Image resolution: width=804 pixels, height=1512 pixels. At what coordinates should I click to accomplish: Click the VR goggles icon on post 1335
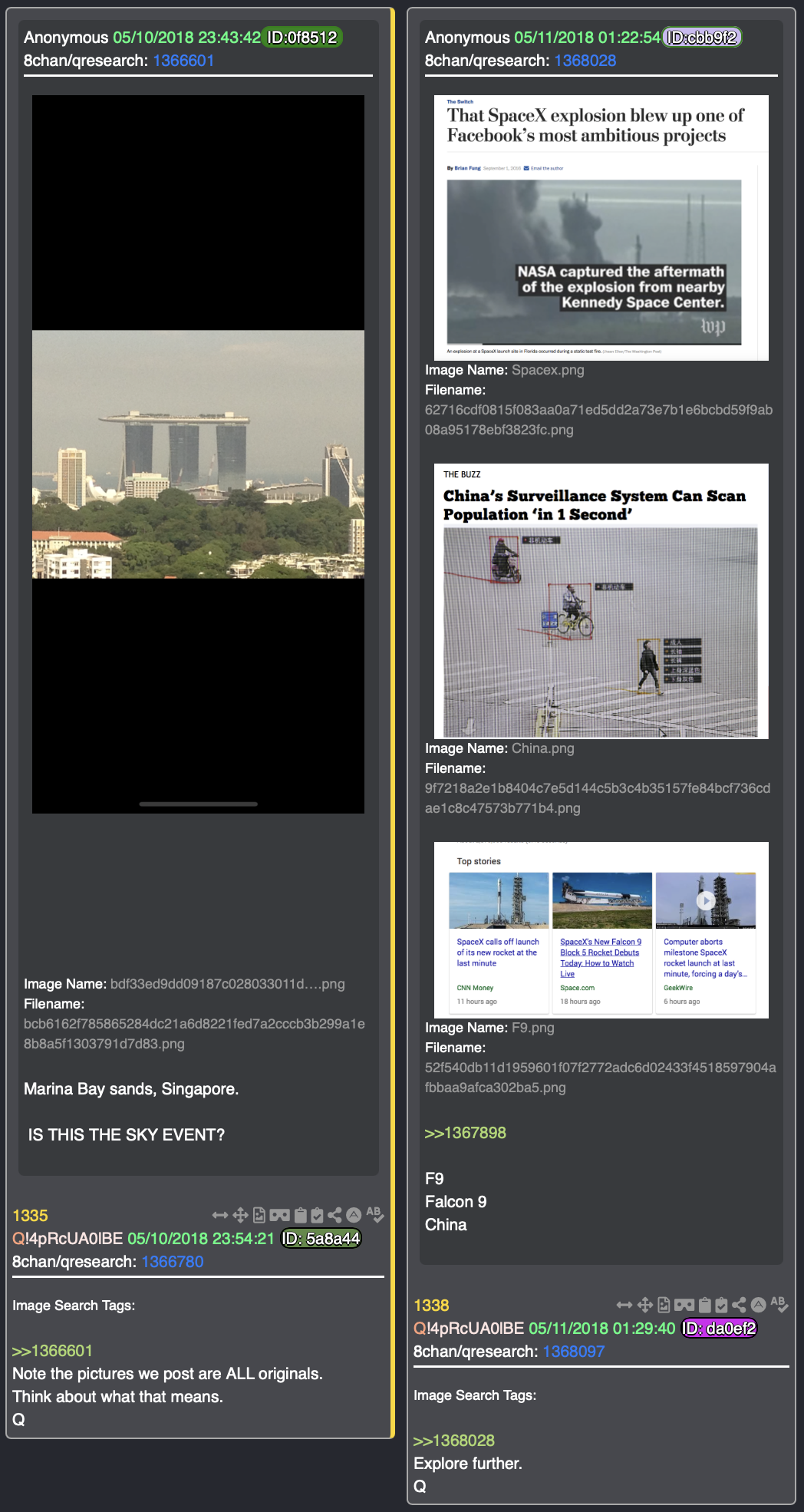280,1215
